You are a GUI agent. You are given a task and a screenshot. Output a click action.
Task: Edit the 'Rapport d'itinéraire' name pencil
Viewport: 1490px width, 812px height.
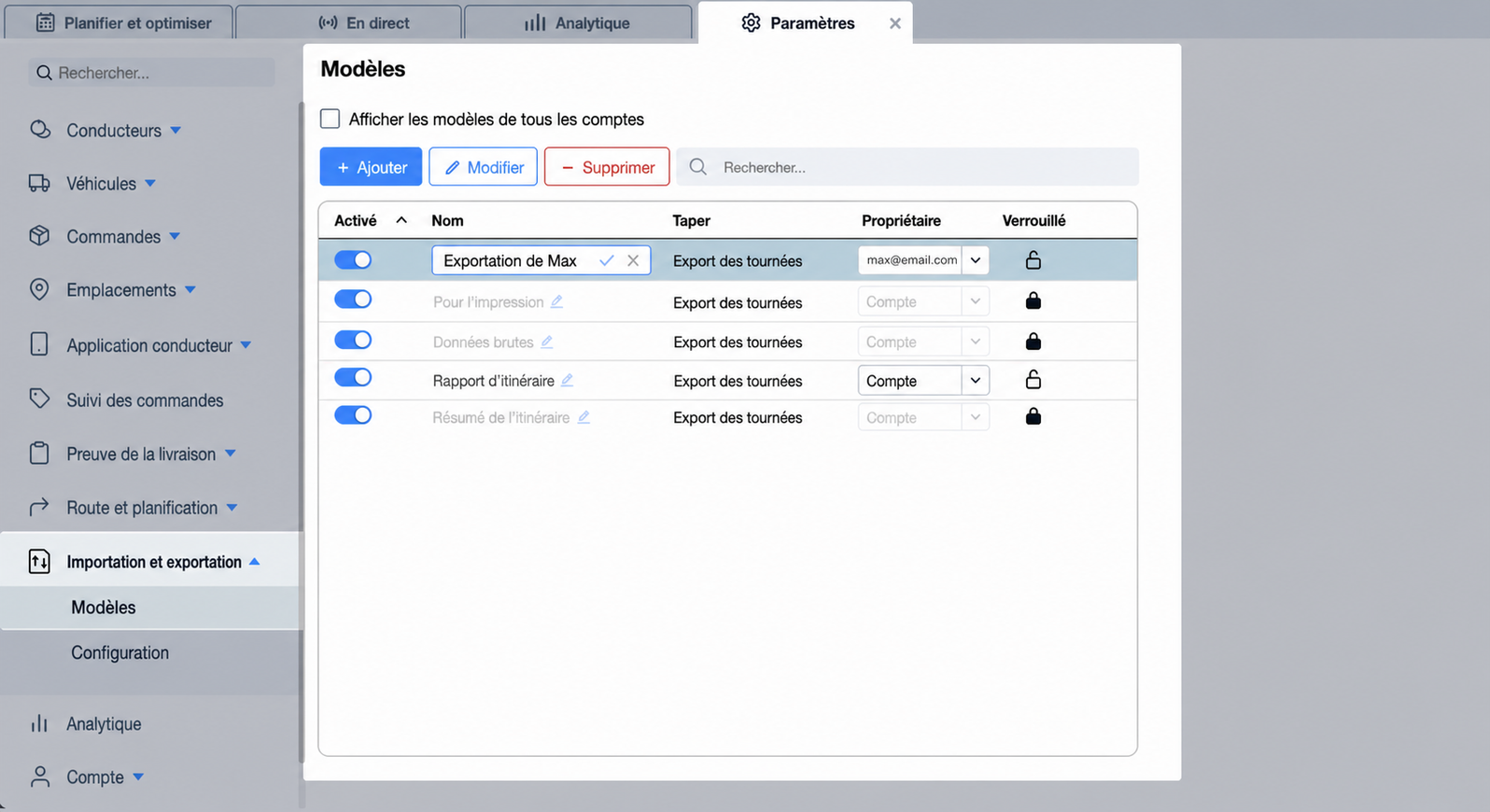[567, 380]
